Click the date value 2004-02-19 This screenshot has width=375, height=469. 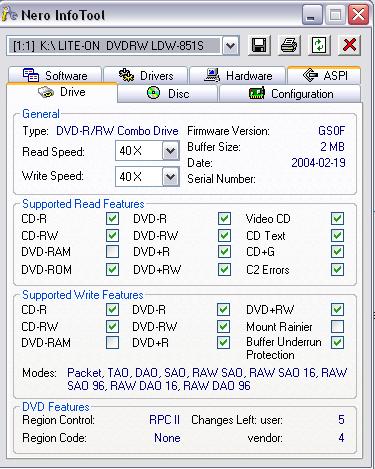point(318,163)
